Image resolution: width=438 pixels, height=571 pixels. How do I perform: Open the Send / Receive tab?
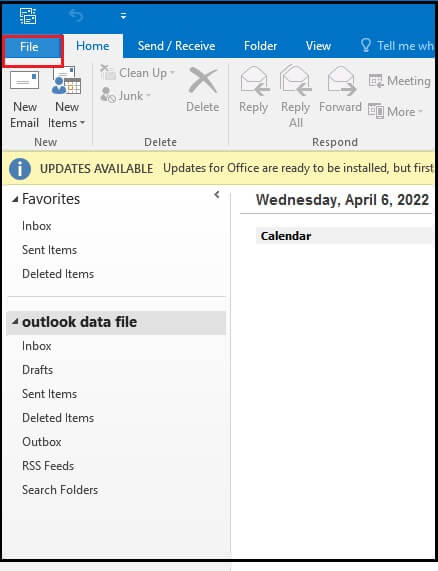click(176, 46)
